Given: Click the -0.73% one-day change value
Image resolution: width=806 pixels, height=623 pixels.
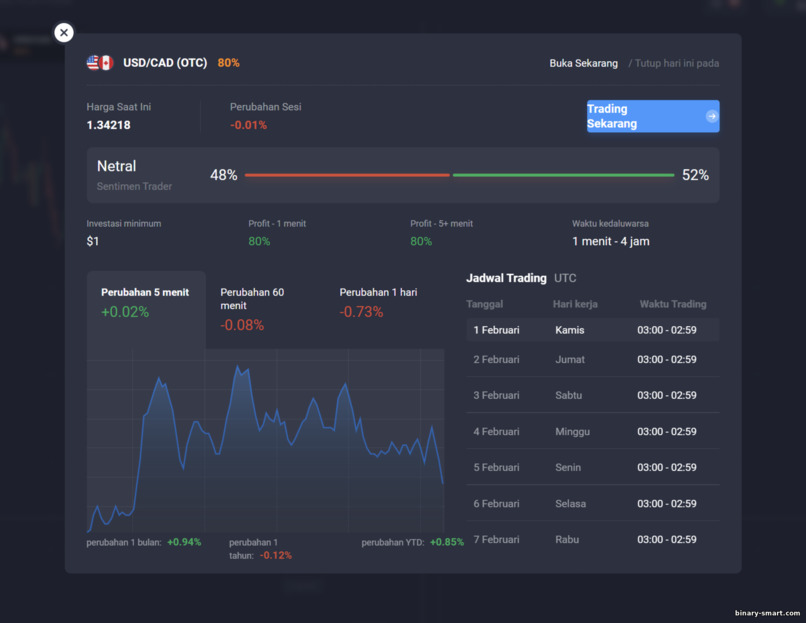Looking at the screenshot, I should (361, 312).
